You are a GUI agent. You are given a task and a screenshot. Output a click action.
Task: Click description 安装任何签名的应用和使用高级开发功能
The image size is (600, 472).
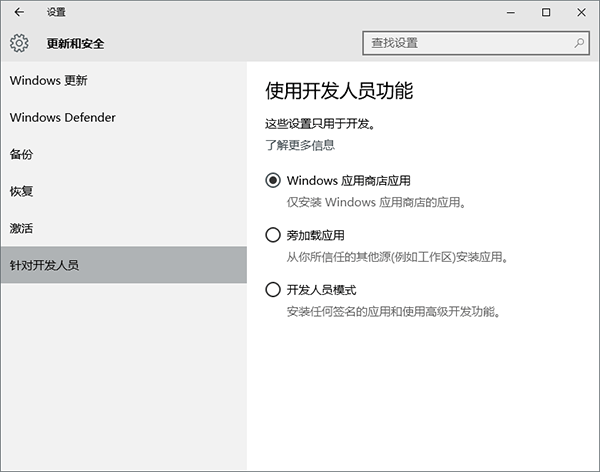pos(394,312)
